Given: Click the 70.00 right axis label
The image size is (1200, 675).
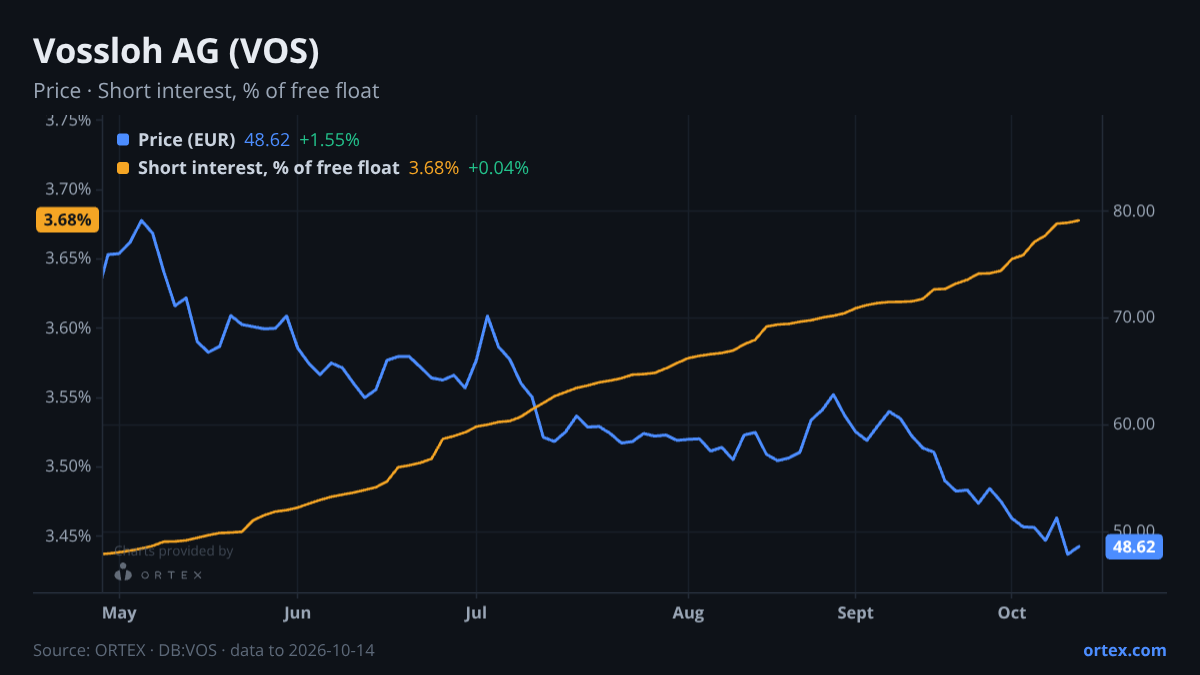Looking at the screenshot, I should pyautogui.click(x=1133, y=317).
